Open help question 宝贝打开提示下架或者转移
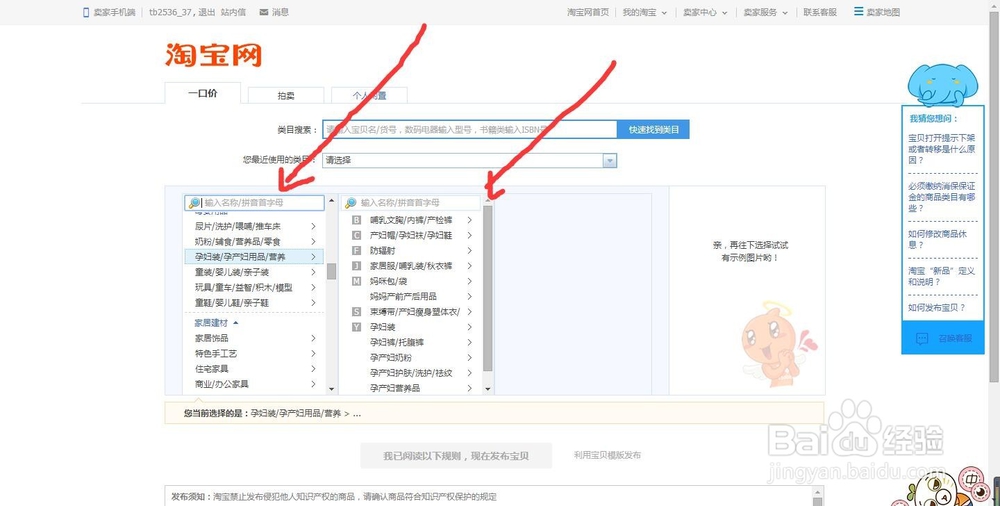 pos(942,149)
